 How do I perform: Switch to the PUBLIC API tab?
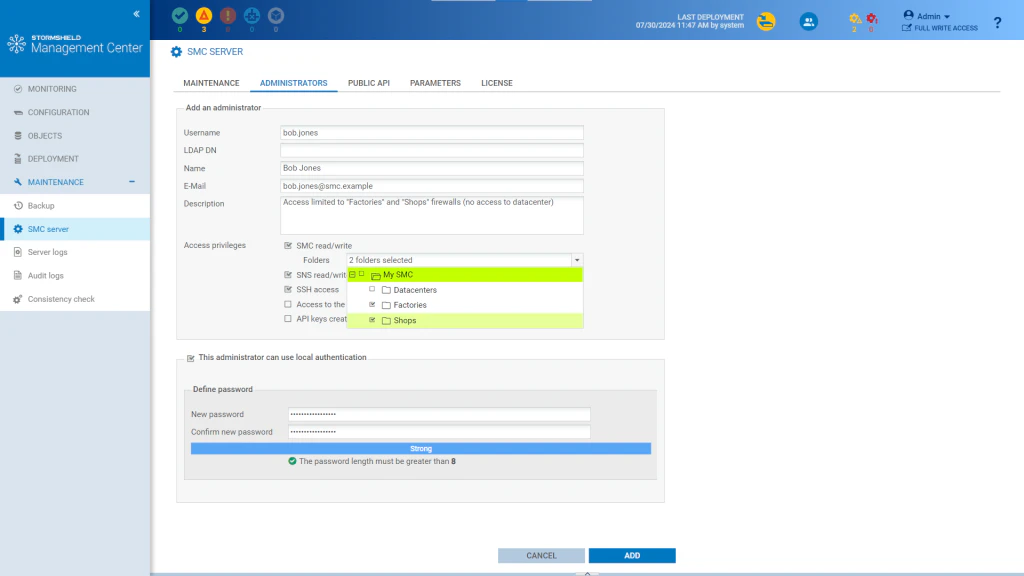coord(368,83)
